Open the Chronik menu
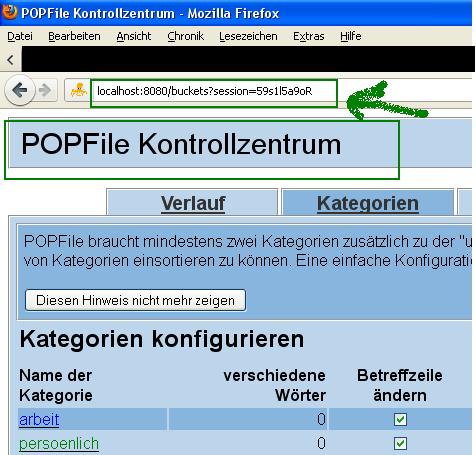 click(x=185, y=36)
